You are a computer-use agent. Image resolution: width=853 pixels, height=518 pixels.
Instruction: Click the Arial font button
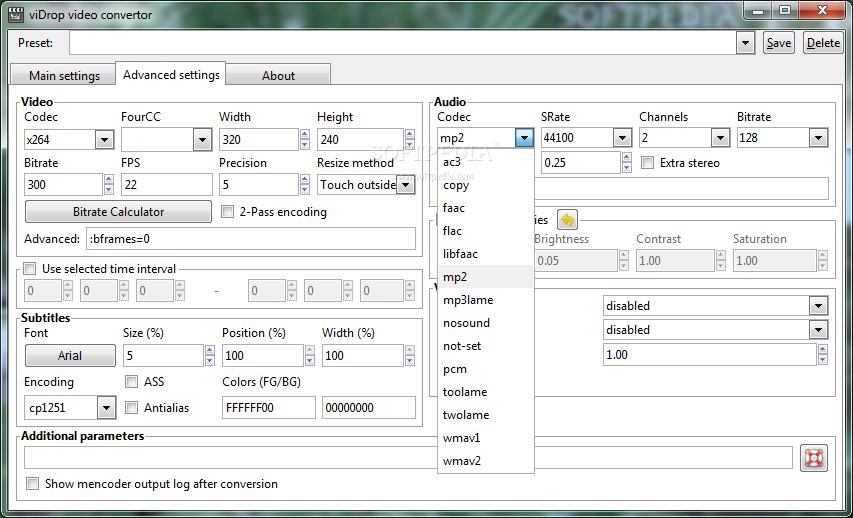click(x=70, y=355)
